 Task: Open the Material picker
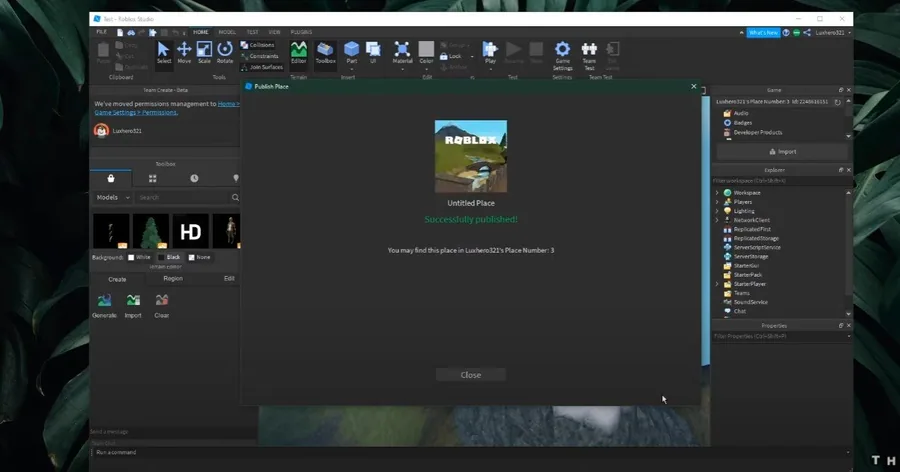pos(402,53)
